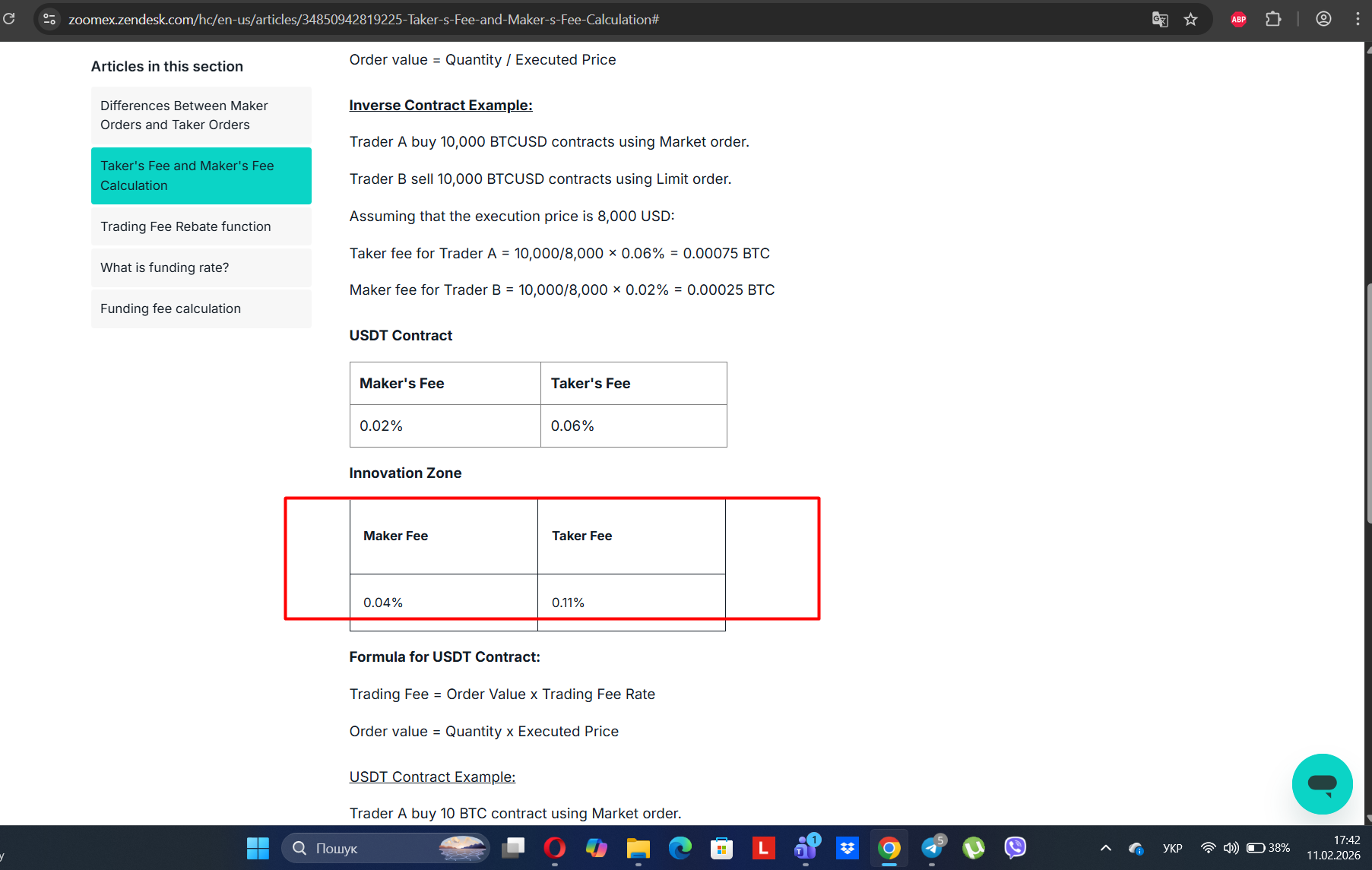Open uTorrent from the taskbar
The height and width of the screenshot is (870, 1372).
974,848
